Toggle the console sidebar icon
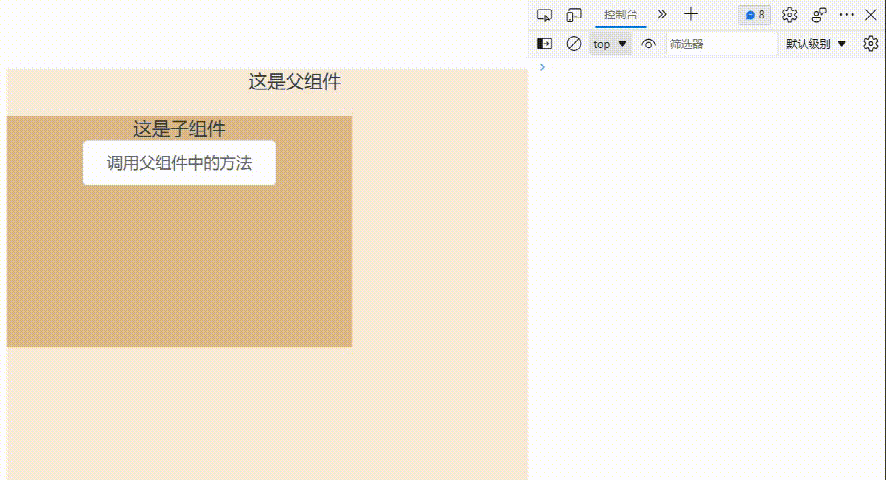The width and height of the screenshot is (886, 480). (544, 44)
